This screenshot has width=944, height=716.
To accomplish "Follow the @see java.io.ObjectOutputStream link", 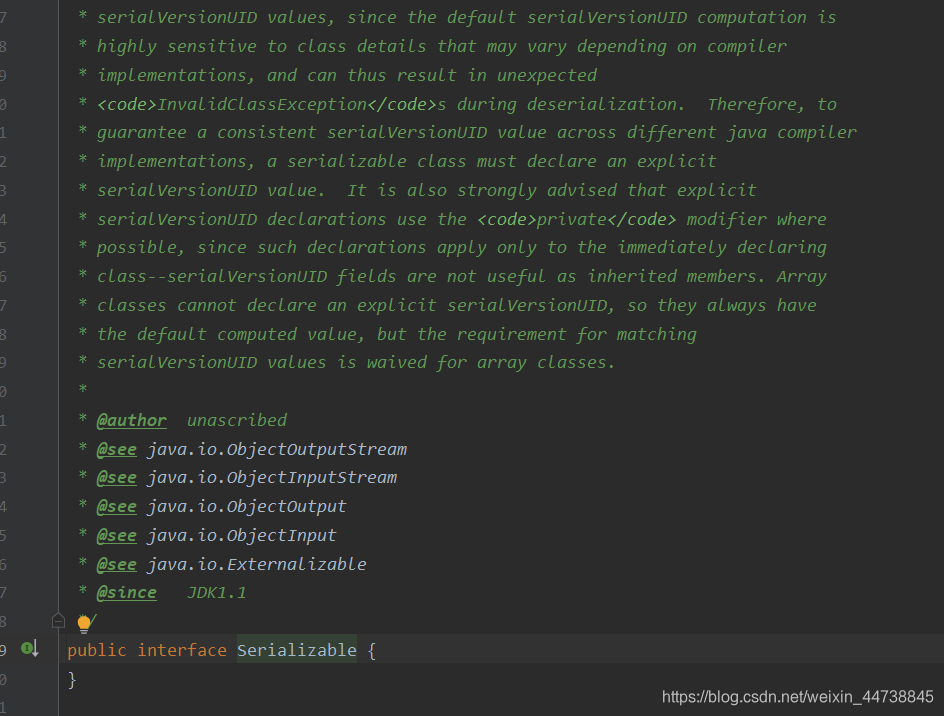I will (x=275, y=448).
